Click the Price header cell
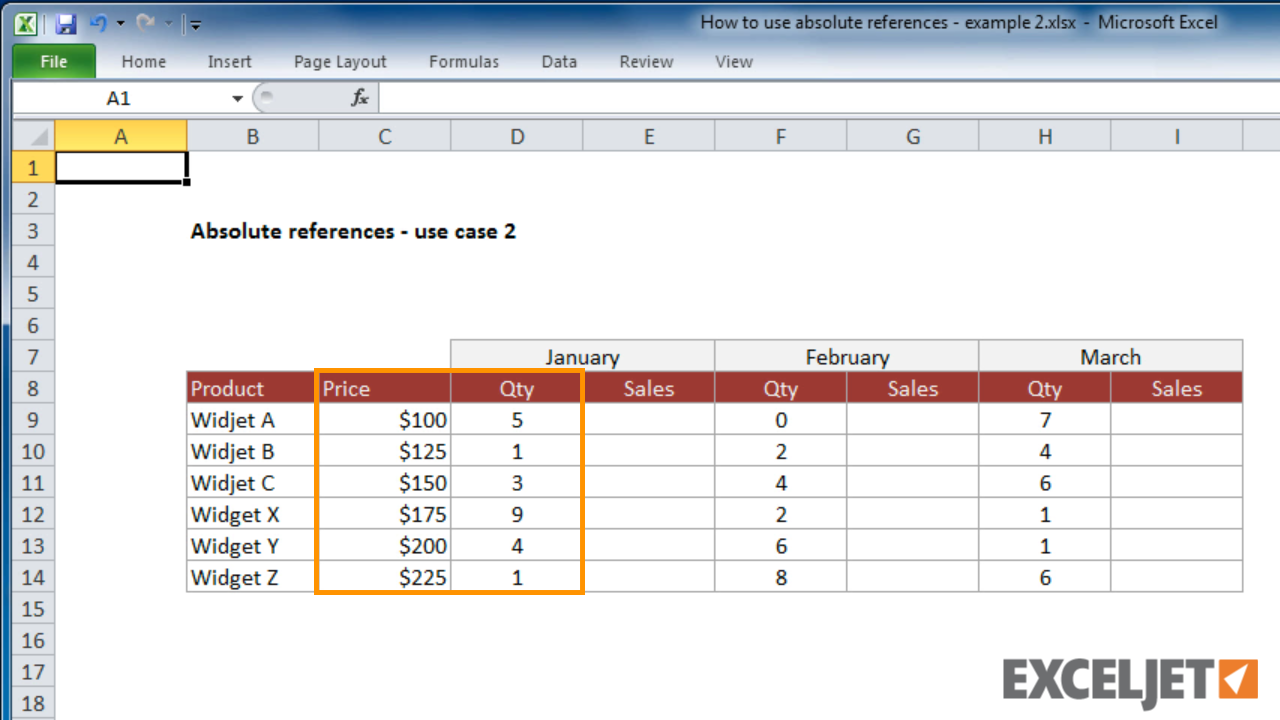1280x720 pixels. (385, 388)
